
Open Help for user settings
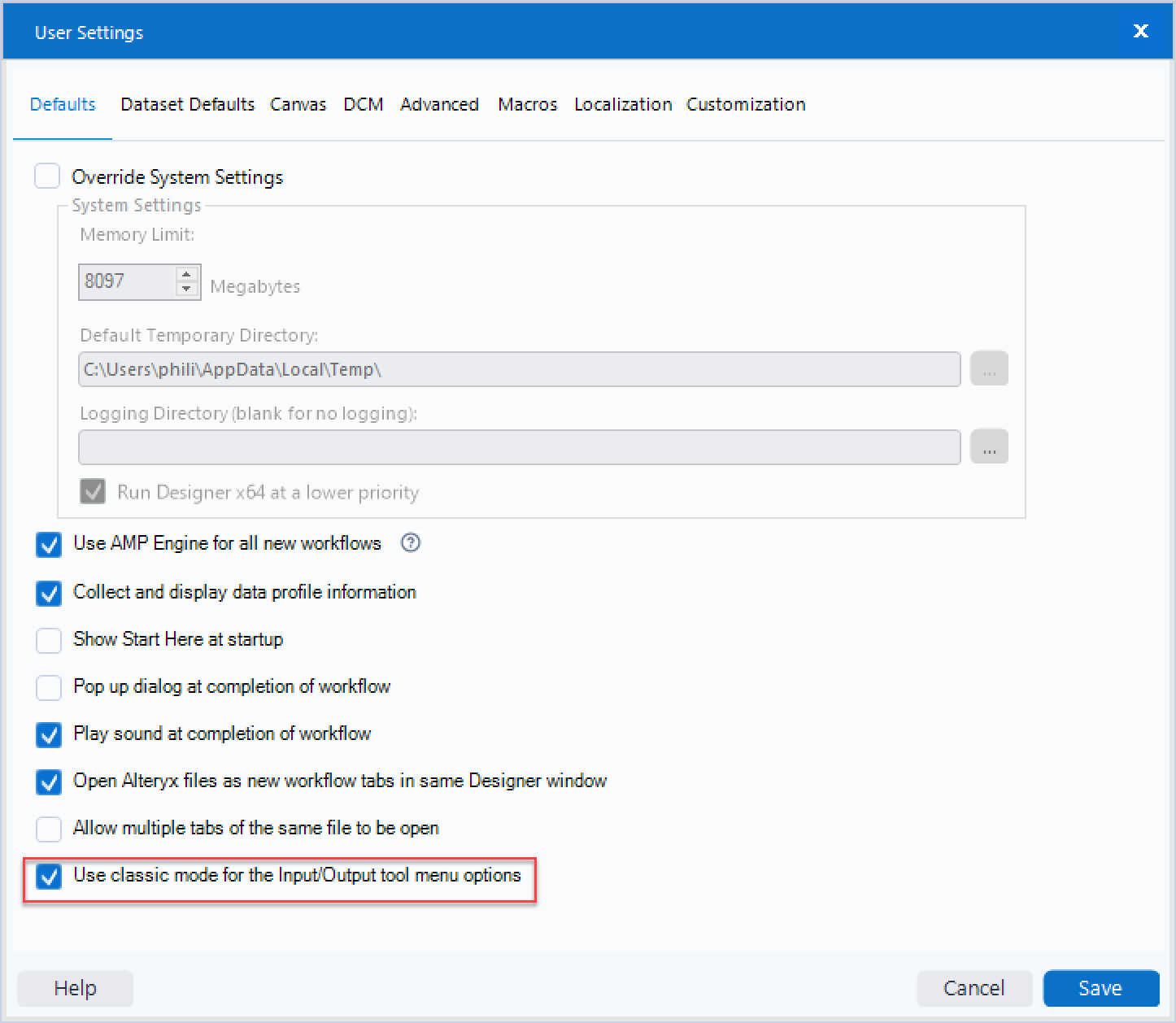coord(75,988)
